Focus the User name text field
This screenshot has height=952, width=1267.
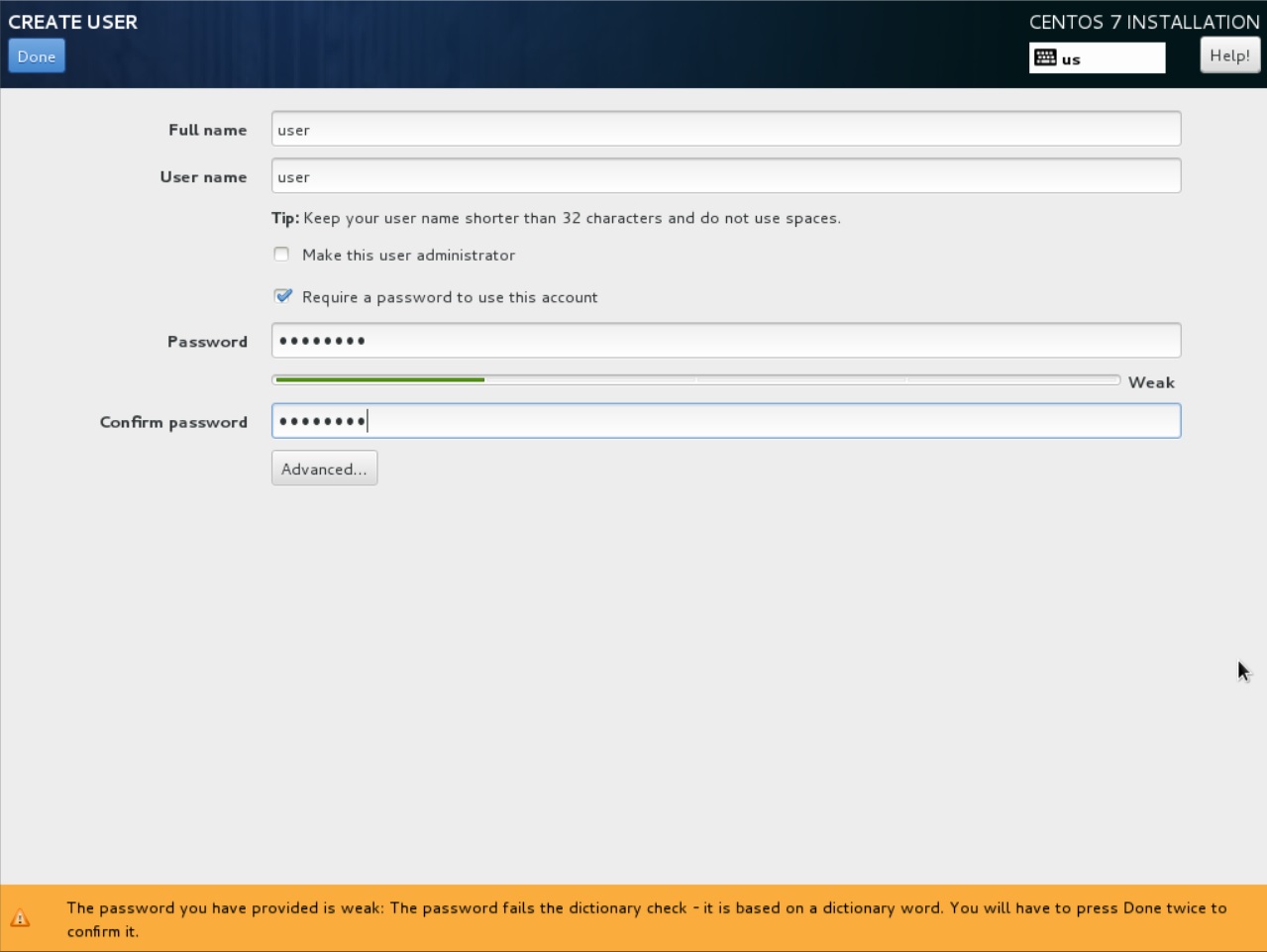(x=725, y=176)
